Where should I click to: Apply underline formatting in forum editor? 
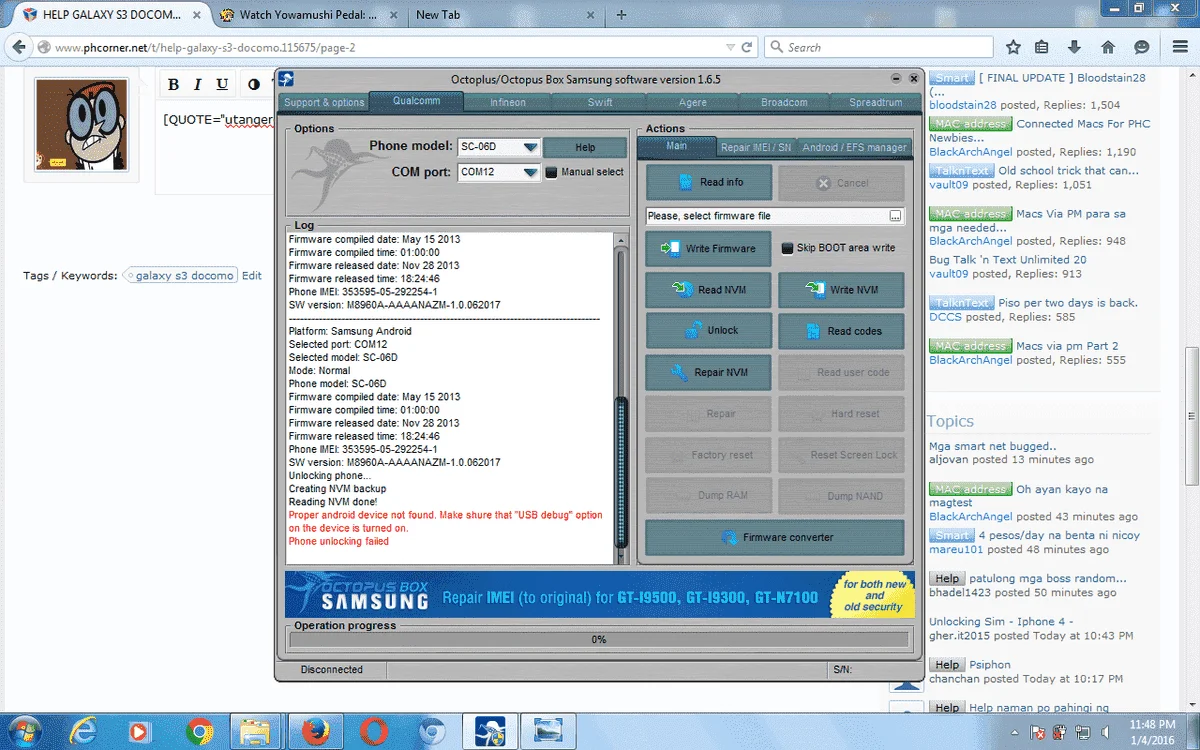pyautogui.click(x=222, y=85)
